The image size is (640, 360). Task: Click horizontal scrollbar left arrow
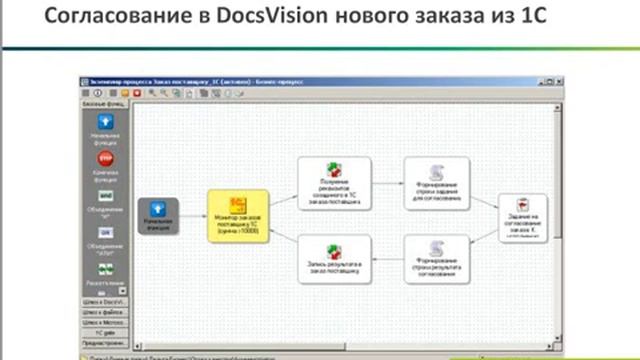point(138,347)
